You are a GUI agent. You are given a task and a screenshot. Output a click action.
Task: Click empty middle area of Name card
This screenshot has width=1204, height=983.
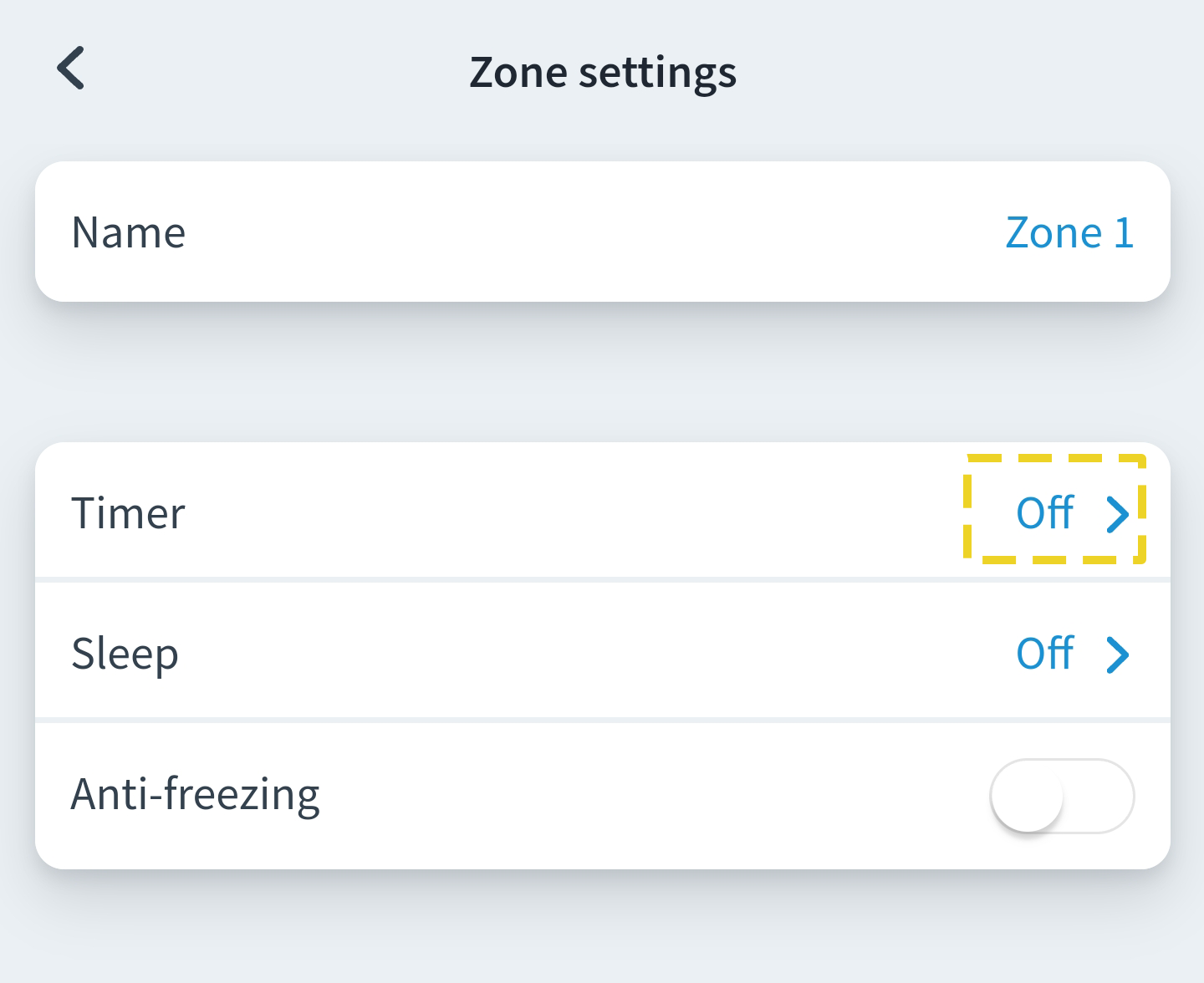pyautogui.click(x=585, y=232)
